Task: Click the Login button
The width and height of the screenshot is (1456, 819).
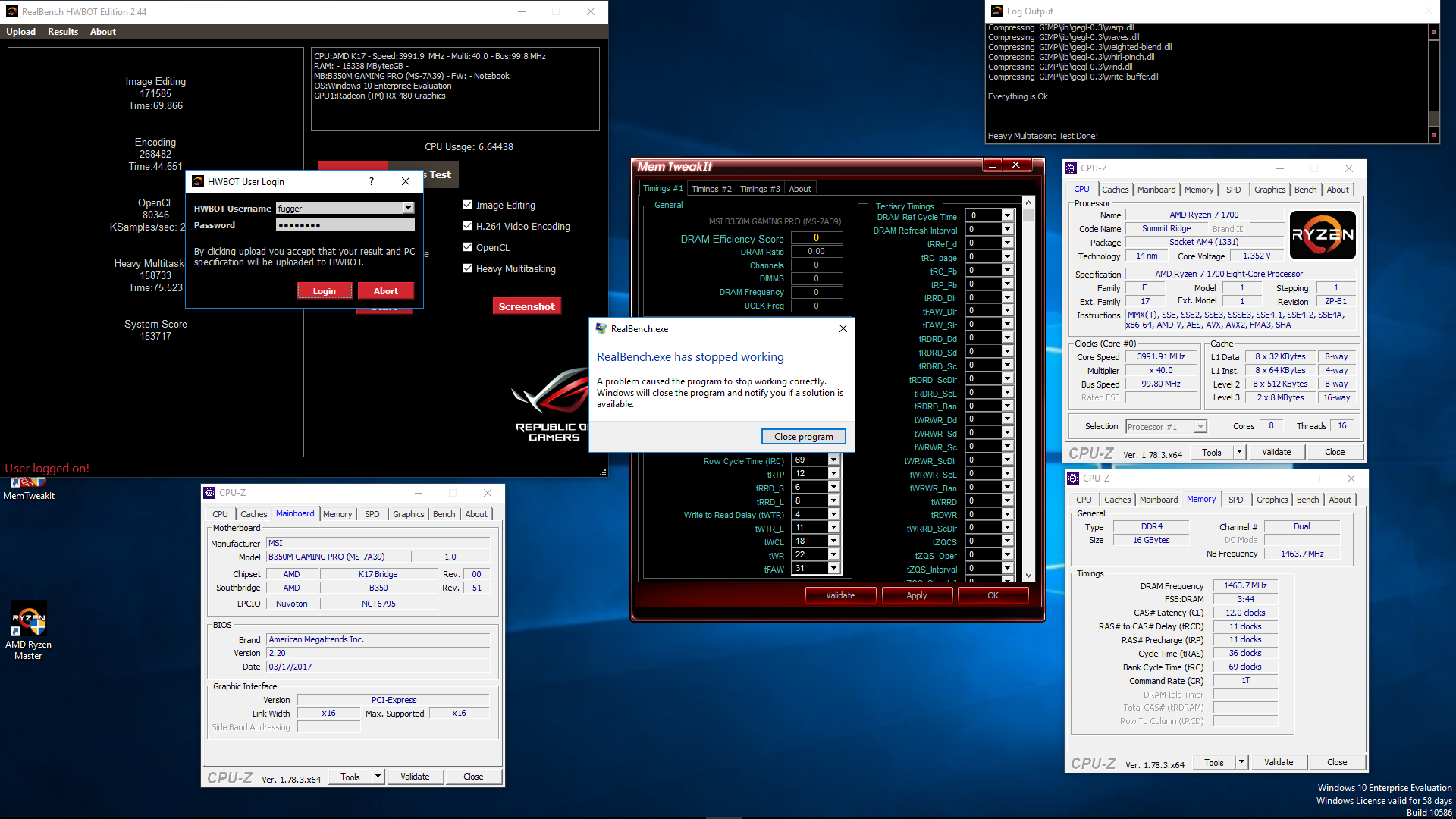Action: point(325,291)
